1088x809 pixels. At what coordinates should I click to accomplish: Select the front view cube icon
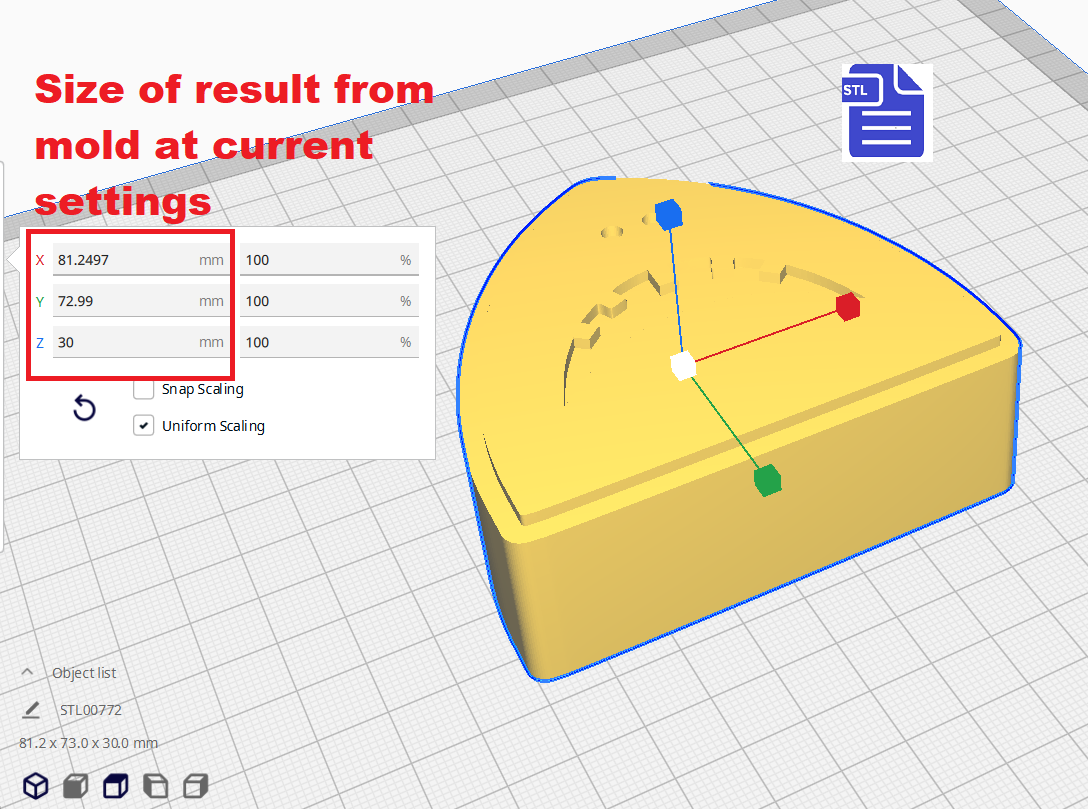pos(76,786)
